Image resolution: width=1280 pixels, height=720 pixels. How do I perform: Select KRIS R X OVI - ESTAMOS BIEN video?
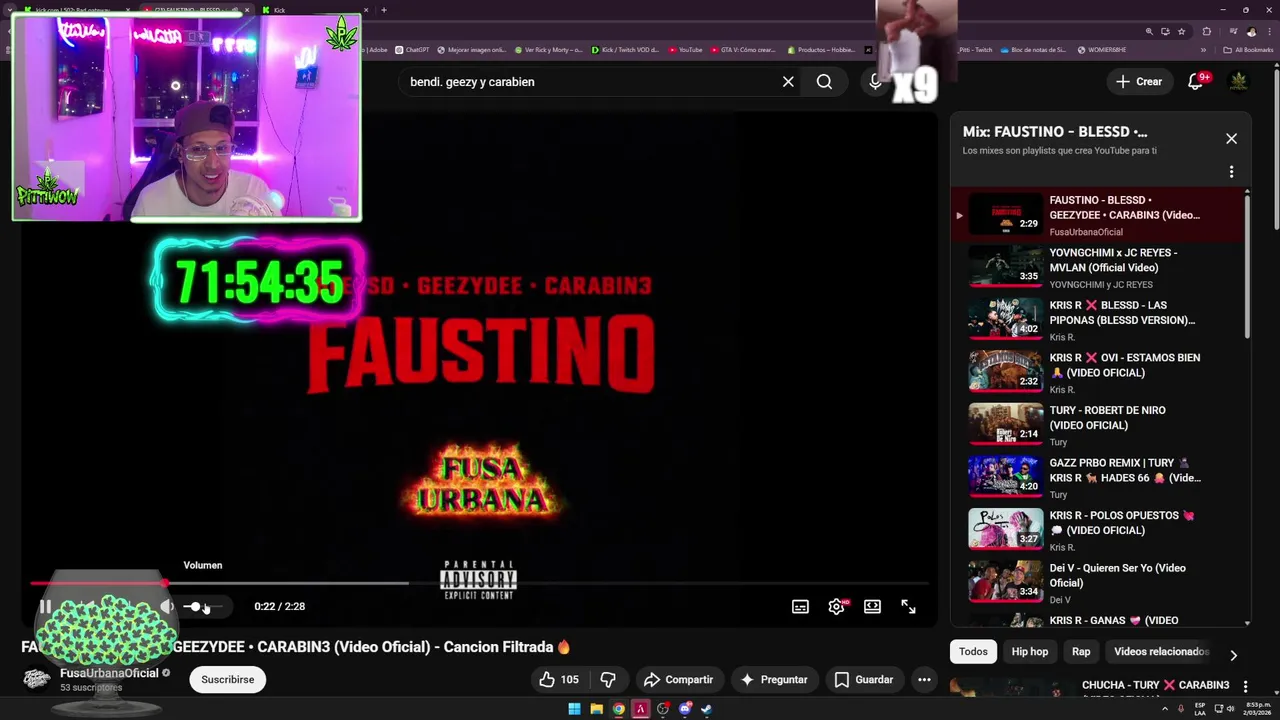click(1097, 373)
